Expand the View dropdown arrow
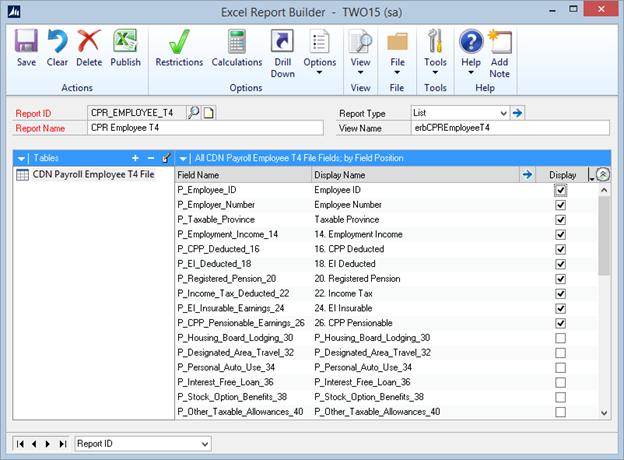624x460 pixels. point(360,72)
